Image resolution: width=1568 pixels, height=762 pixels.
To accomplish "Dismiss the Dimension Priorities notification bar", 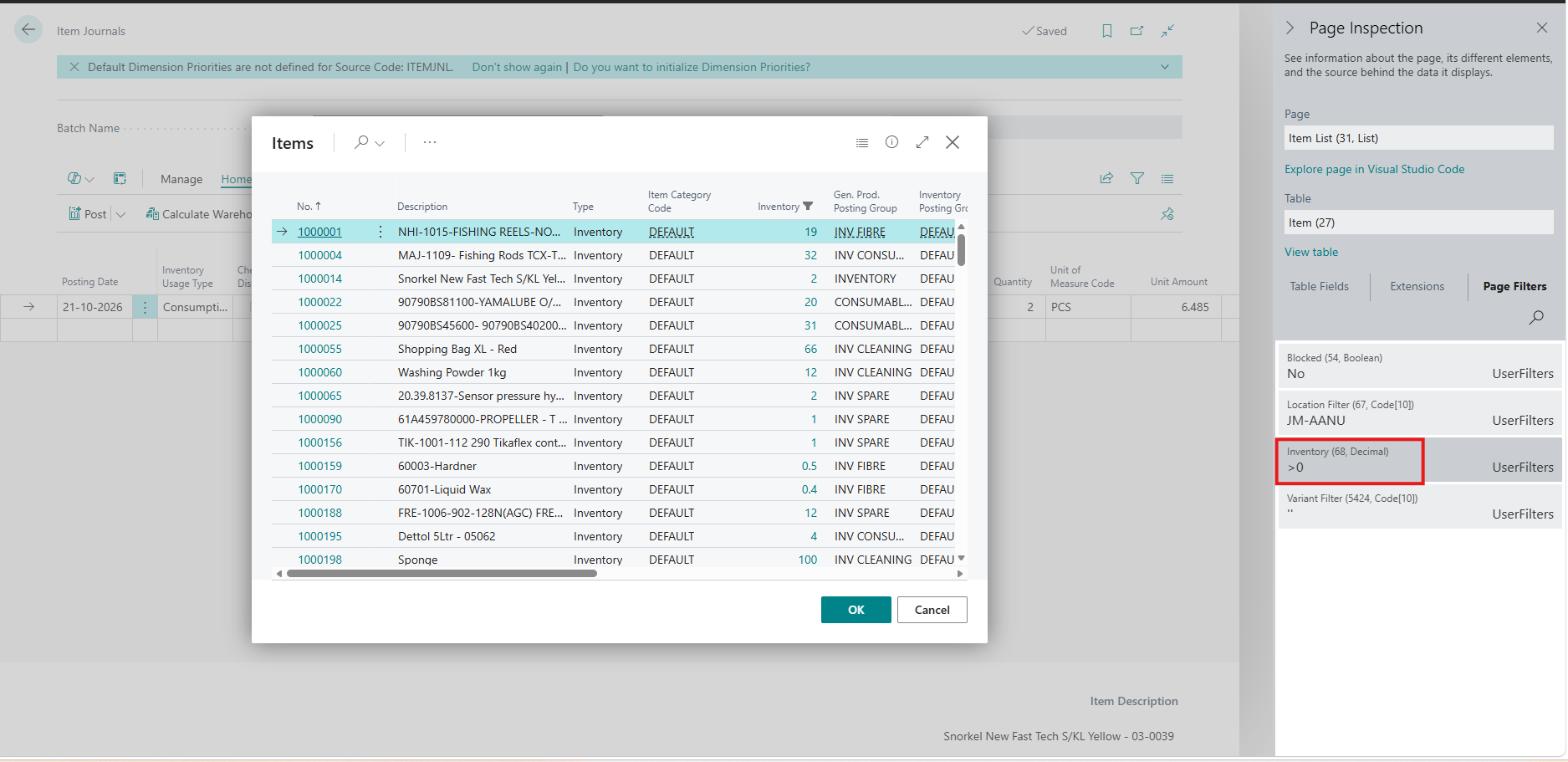I will [x=74, y=67].
